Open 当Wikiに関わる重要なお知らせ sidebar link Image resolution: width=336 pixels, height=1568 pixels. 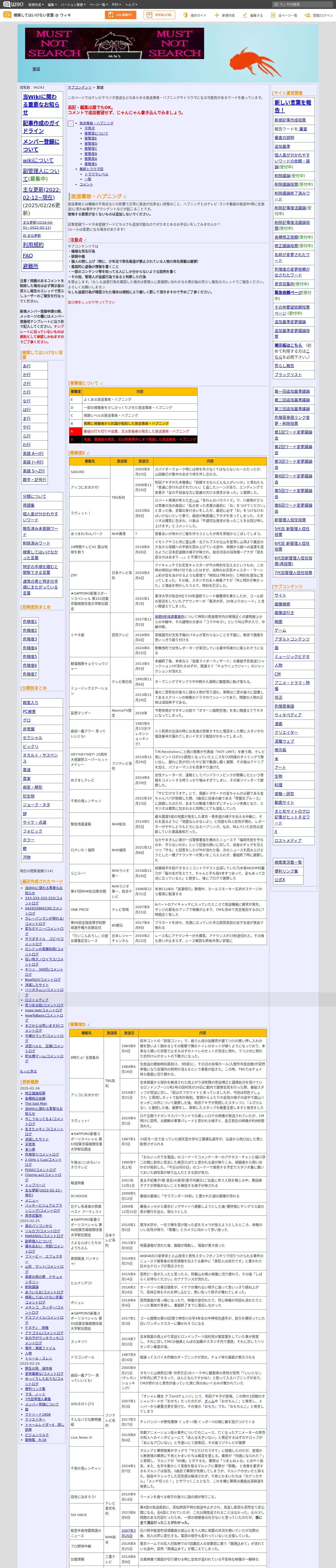[x=41, y=105]
